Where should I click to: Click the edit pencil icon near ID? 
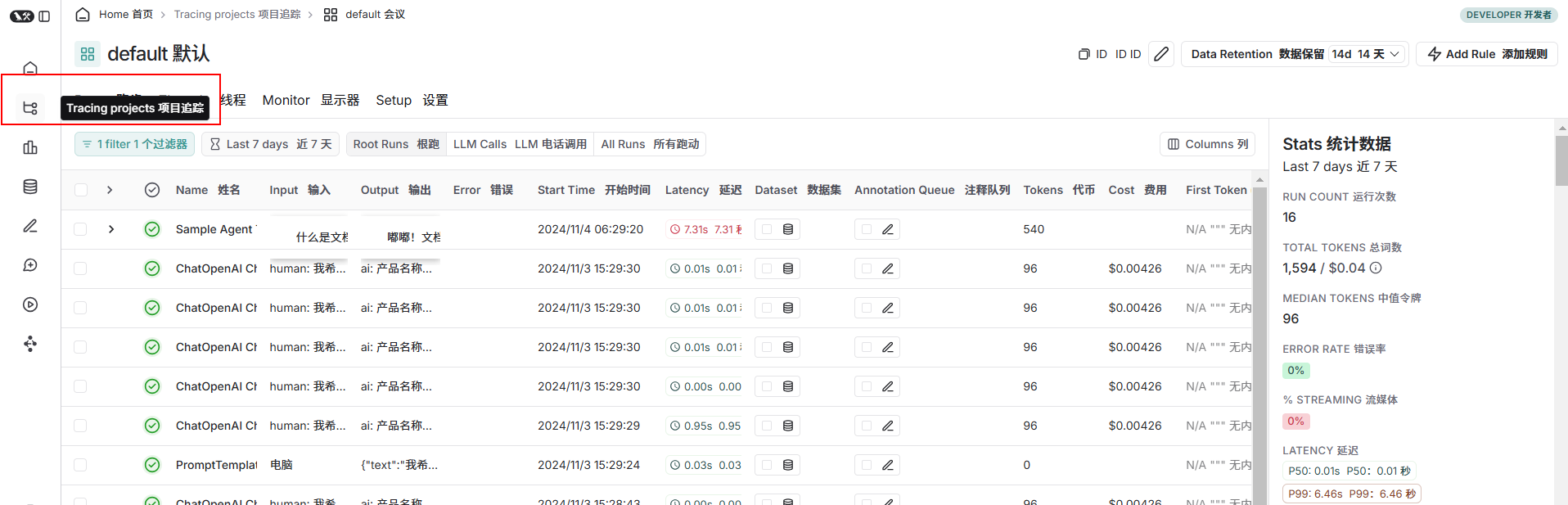click(1161, 54)
